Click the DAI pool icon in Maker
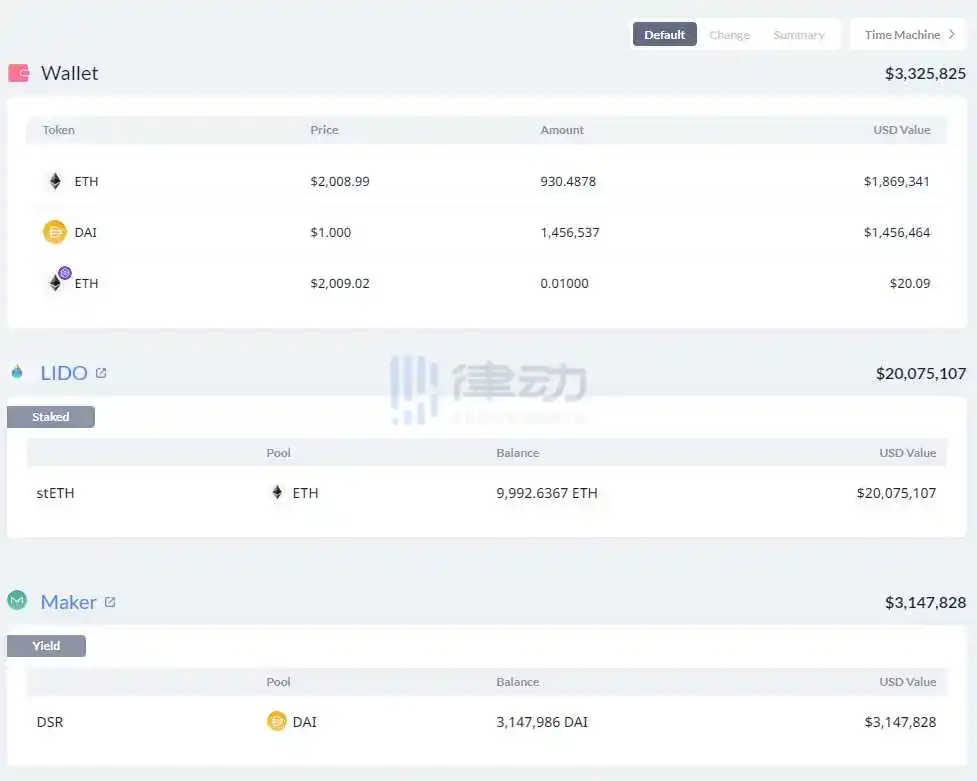The height and width of the screenshot is (781, 977). pos(277,721)
